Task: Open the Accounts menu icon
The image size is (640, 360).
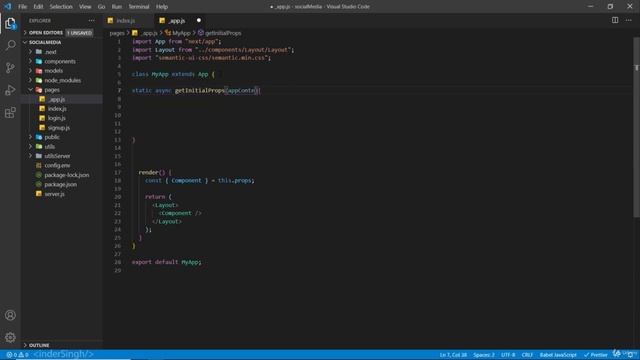Action: coord(10,315)
